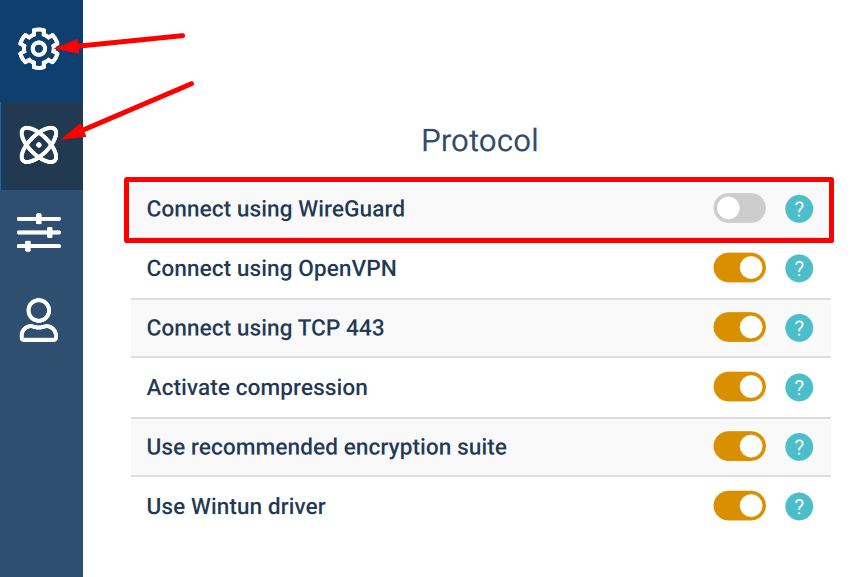Enable the Connect using WireGuard toggle
Screen dimensions: 868x577
tap(740, 209)
